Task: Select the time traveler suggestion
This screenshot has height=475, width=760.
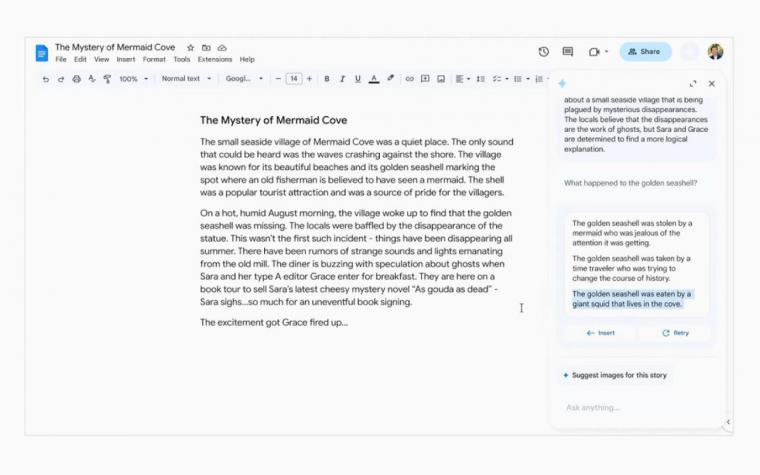Action: pos(631,269)
